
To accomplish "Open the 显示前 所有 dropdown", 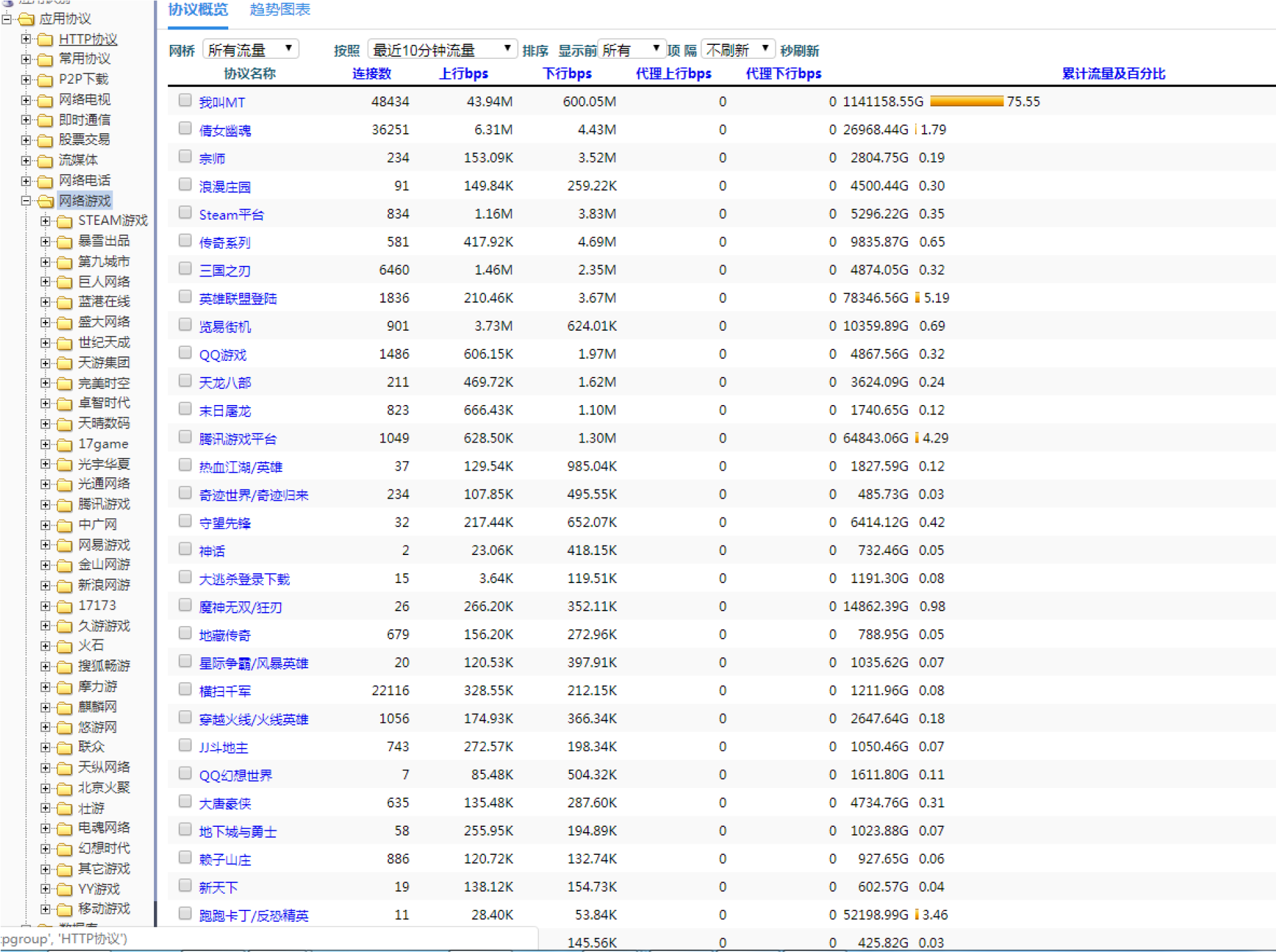I will [x=631, y=50].
